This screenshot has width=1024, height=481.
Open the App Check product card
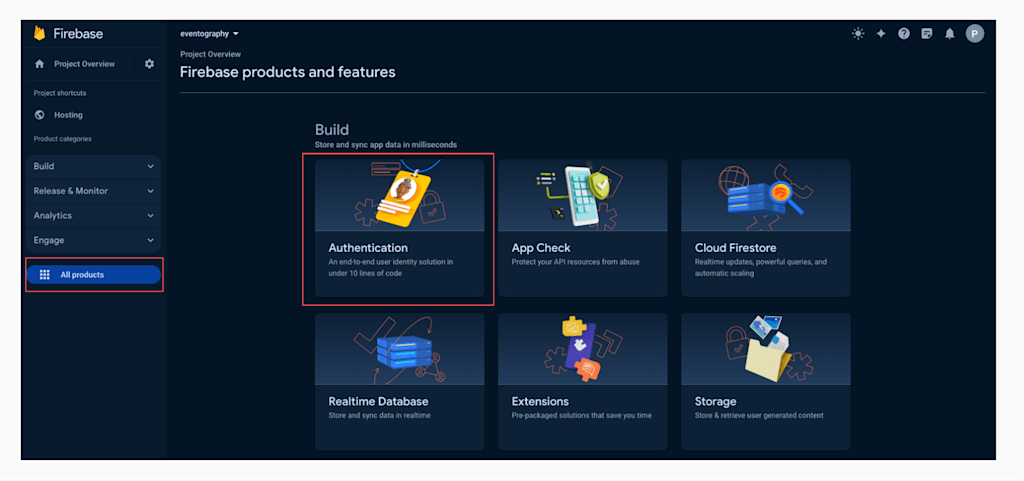[583, 228]
